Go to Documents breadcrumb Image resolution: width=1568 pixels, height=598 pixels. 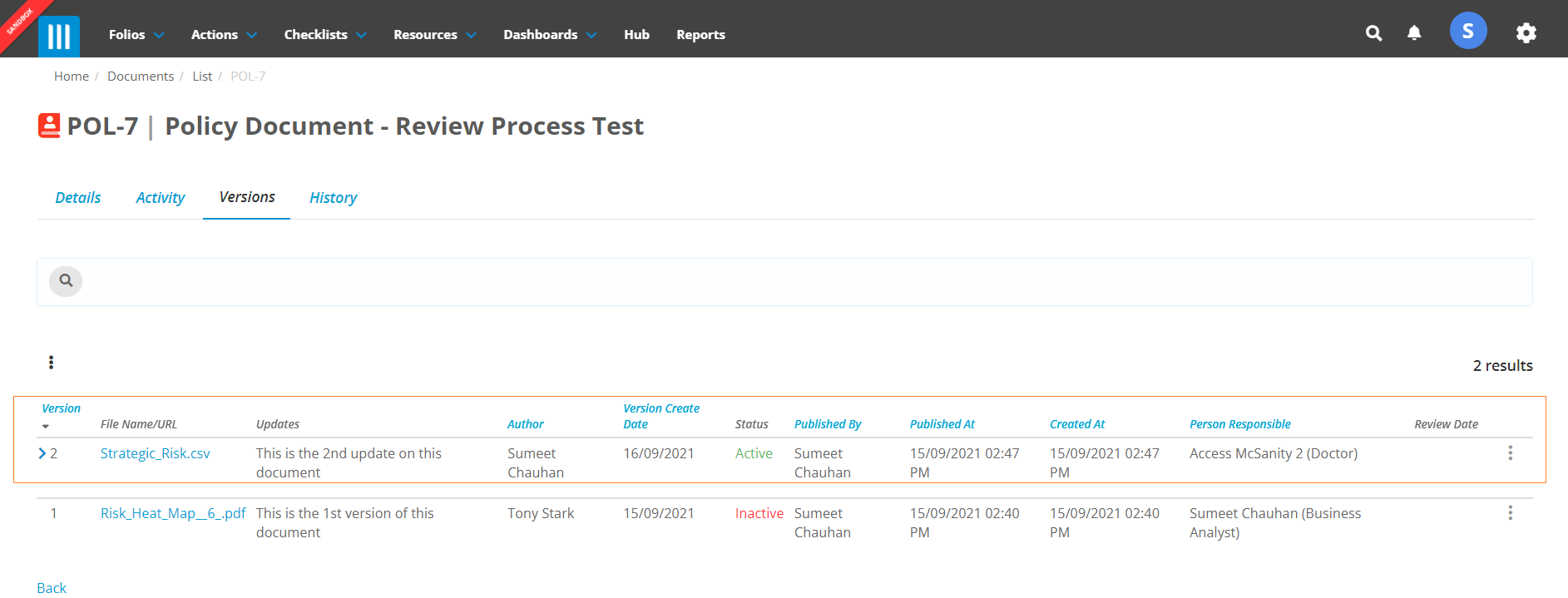[x=141, y=77]
